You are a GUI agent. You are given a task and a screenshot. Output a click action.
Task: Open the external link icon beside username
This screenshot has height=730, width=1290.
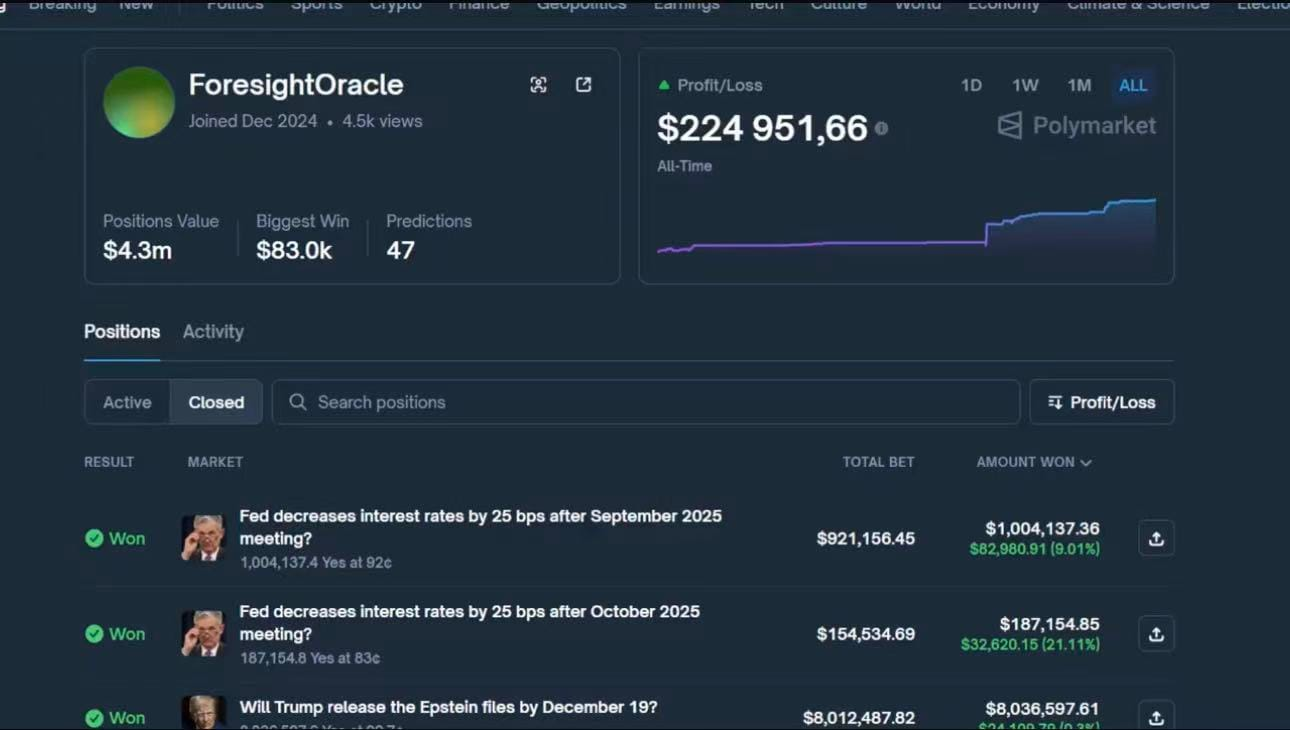tap(584, 85)
